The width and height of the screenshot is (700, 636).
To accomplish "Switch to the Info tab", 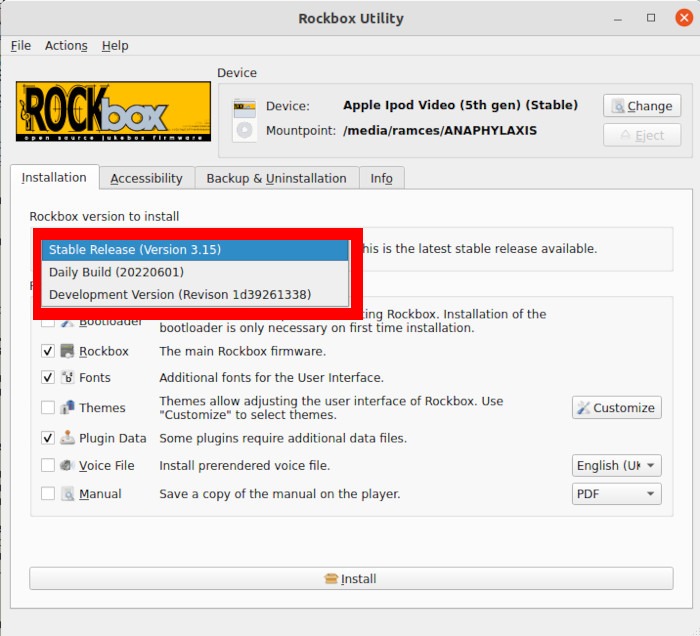I will pyautogui.click(x=381, y=179).
